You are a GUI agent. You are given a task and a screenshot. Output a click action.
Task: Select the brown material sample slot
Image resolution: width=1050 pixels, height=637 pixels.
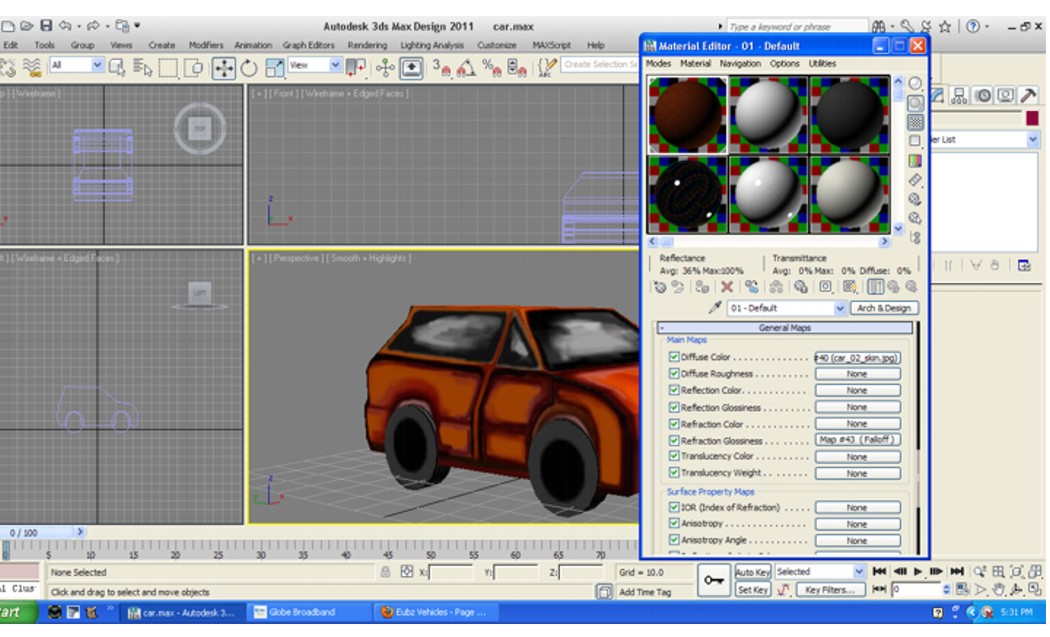686,115
